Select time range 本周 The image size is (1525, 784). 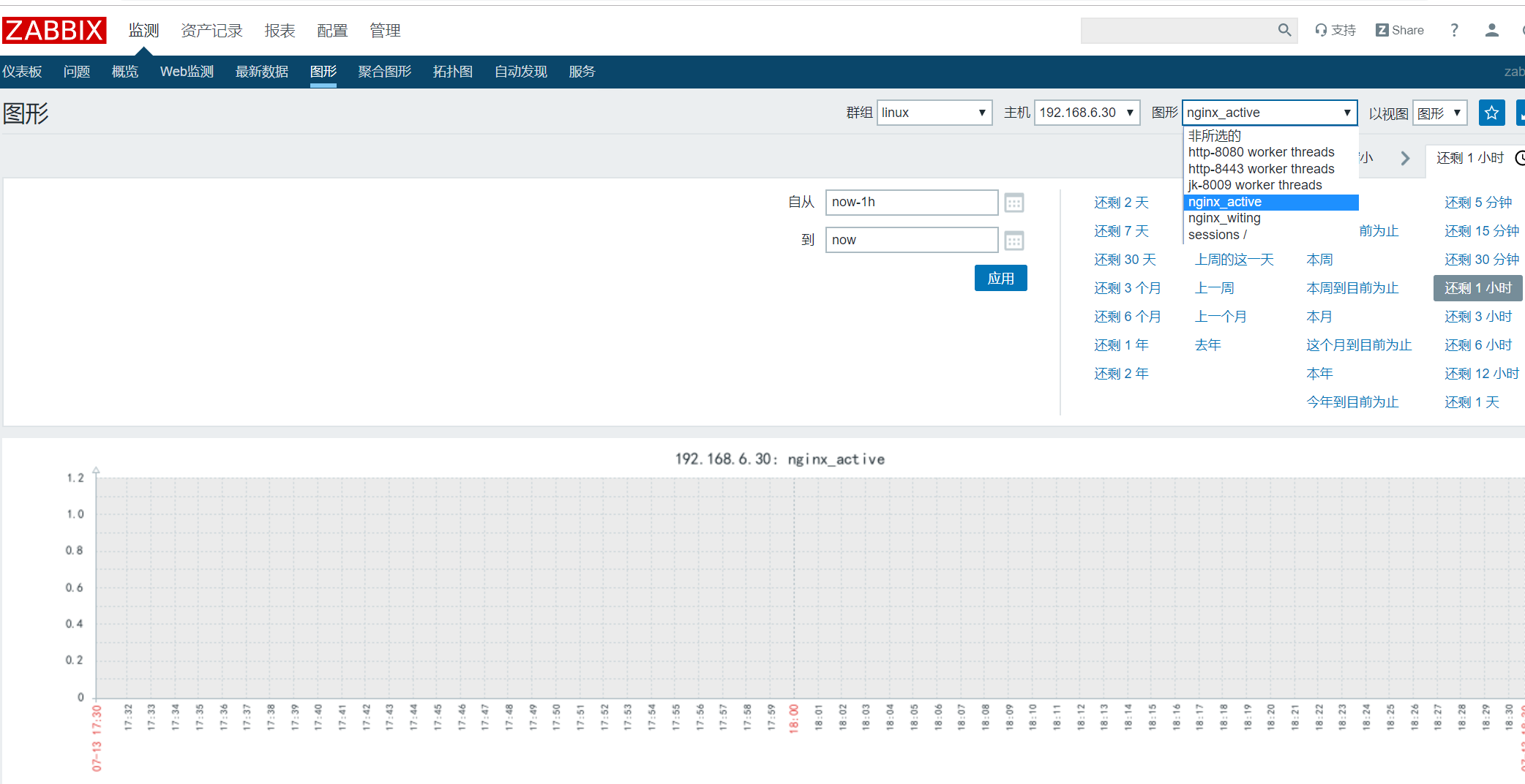(x=1319, y=260)
